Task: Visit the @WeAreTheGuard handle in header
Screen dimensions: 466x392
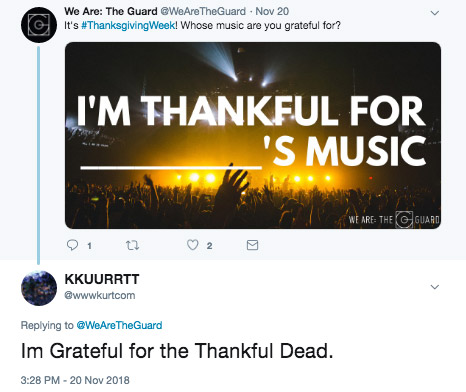Action: (203, 11)
